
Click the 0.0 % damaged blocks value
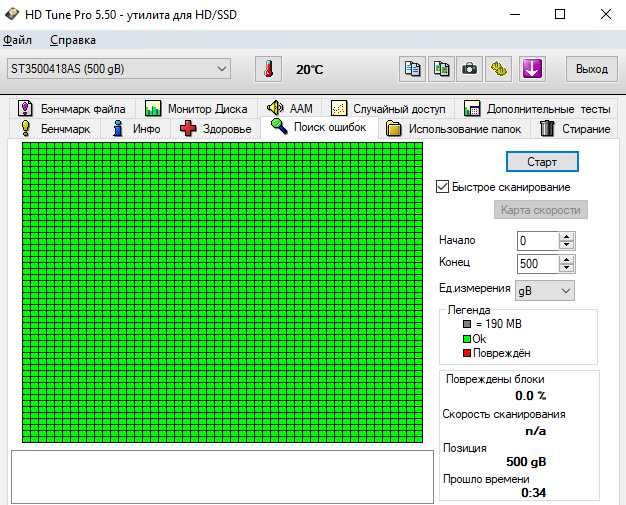tap(530, 396)
